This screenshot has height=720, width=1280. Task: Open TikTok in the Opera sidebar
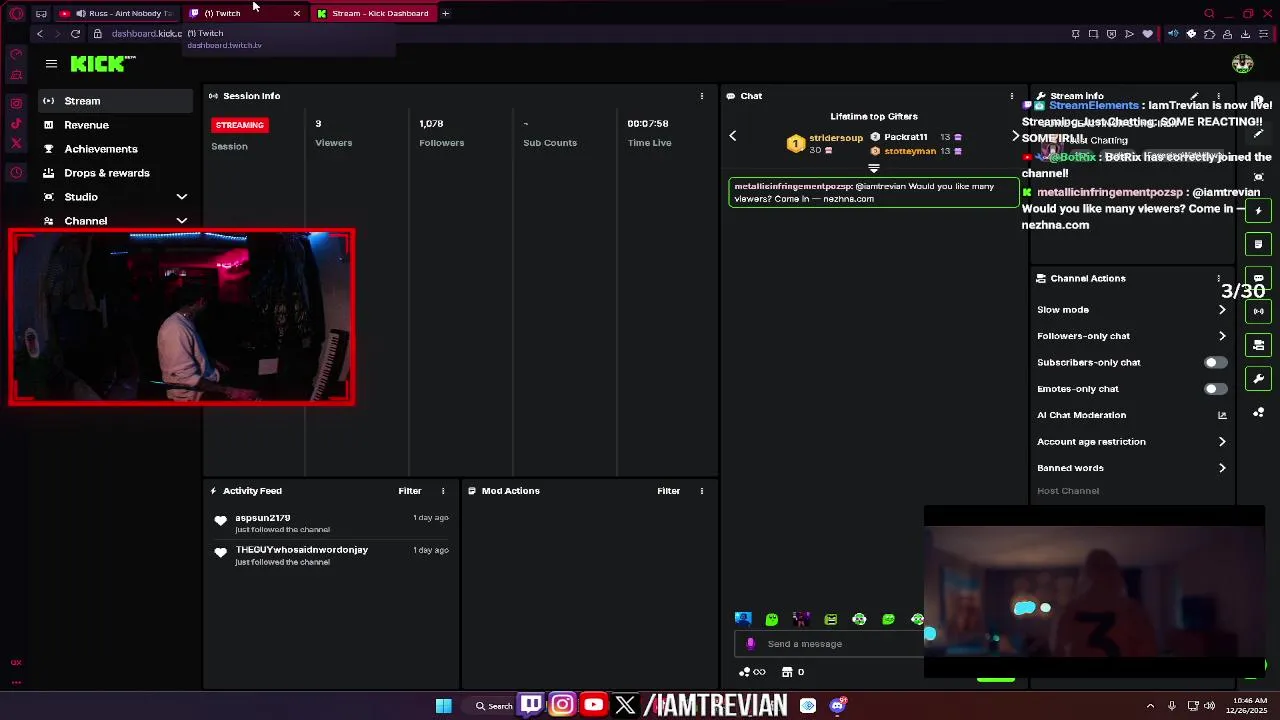point(16,124)
